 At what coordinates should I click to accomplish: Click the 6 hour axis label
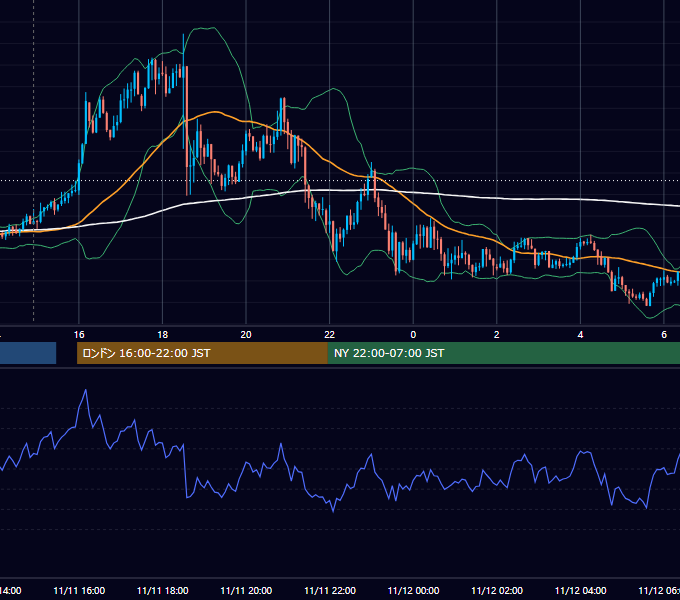point(664,335)
